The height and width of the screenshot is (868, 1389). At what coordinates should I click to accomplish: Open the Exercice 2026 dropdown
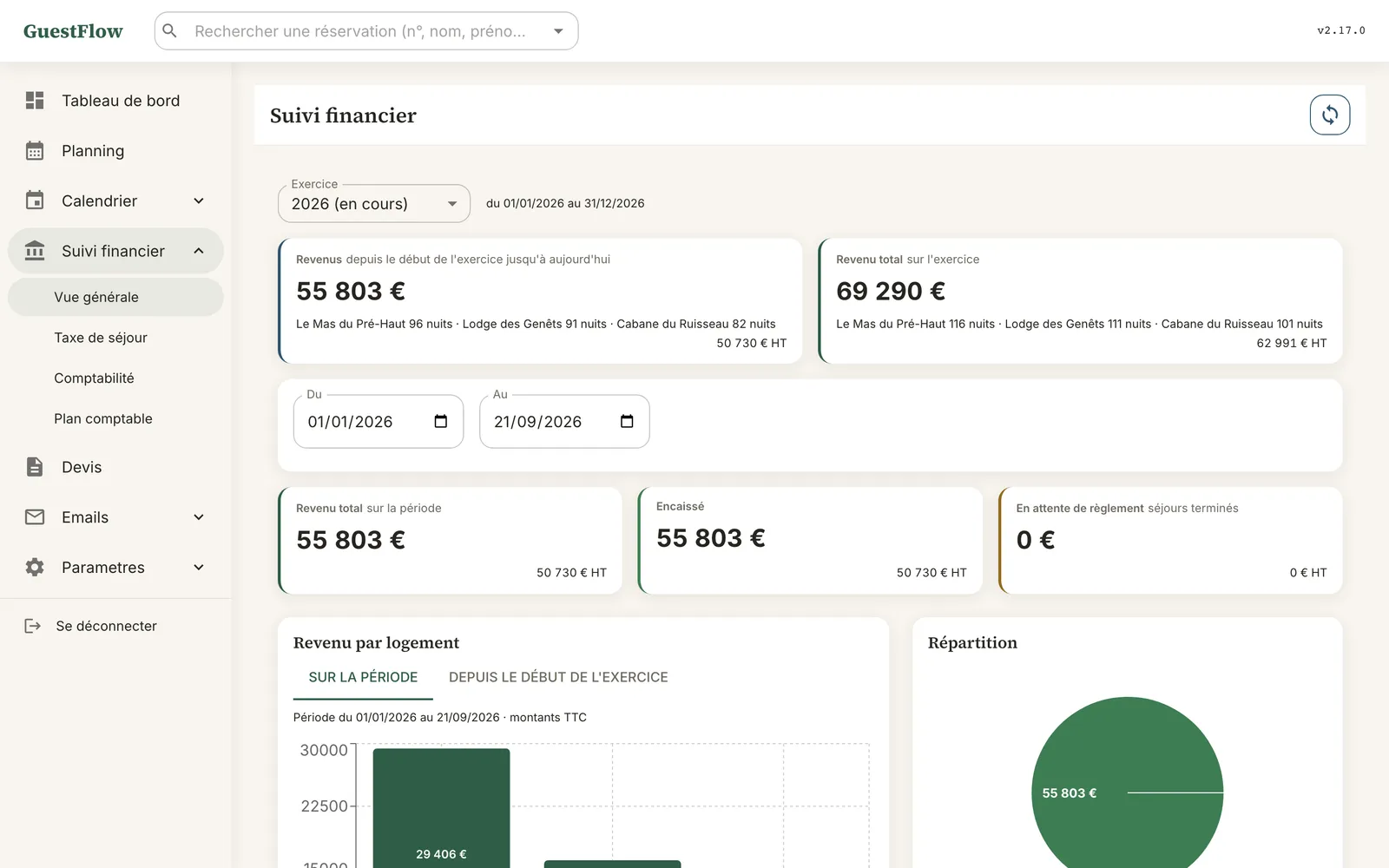374,204
